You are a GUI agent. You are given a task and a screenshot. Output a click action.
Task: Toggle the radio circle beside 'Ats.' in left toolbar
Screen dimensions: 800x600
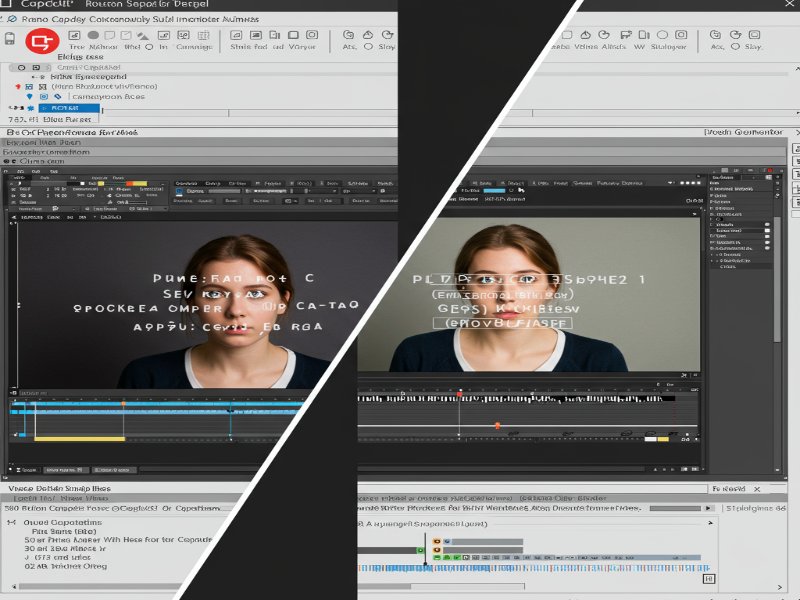368,46
